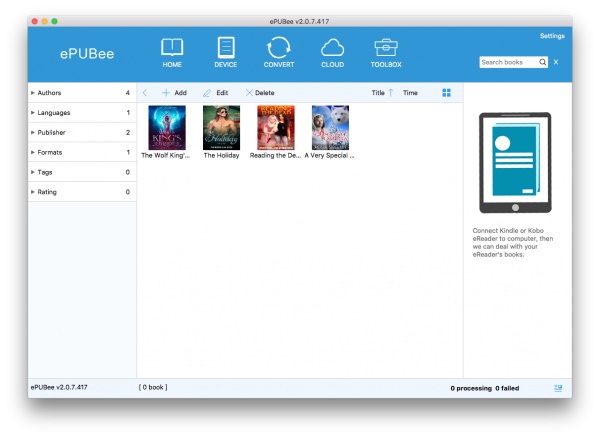
Task: Click the CLOUD tab label
Action: [332, 65]
